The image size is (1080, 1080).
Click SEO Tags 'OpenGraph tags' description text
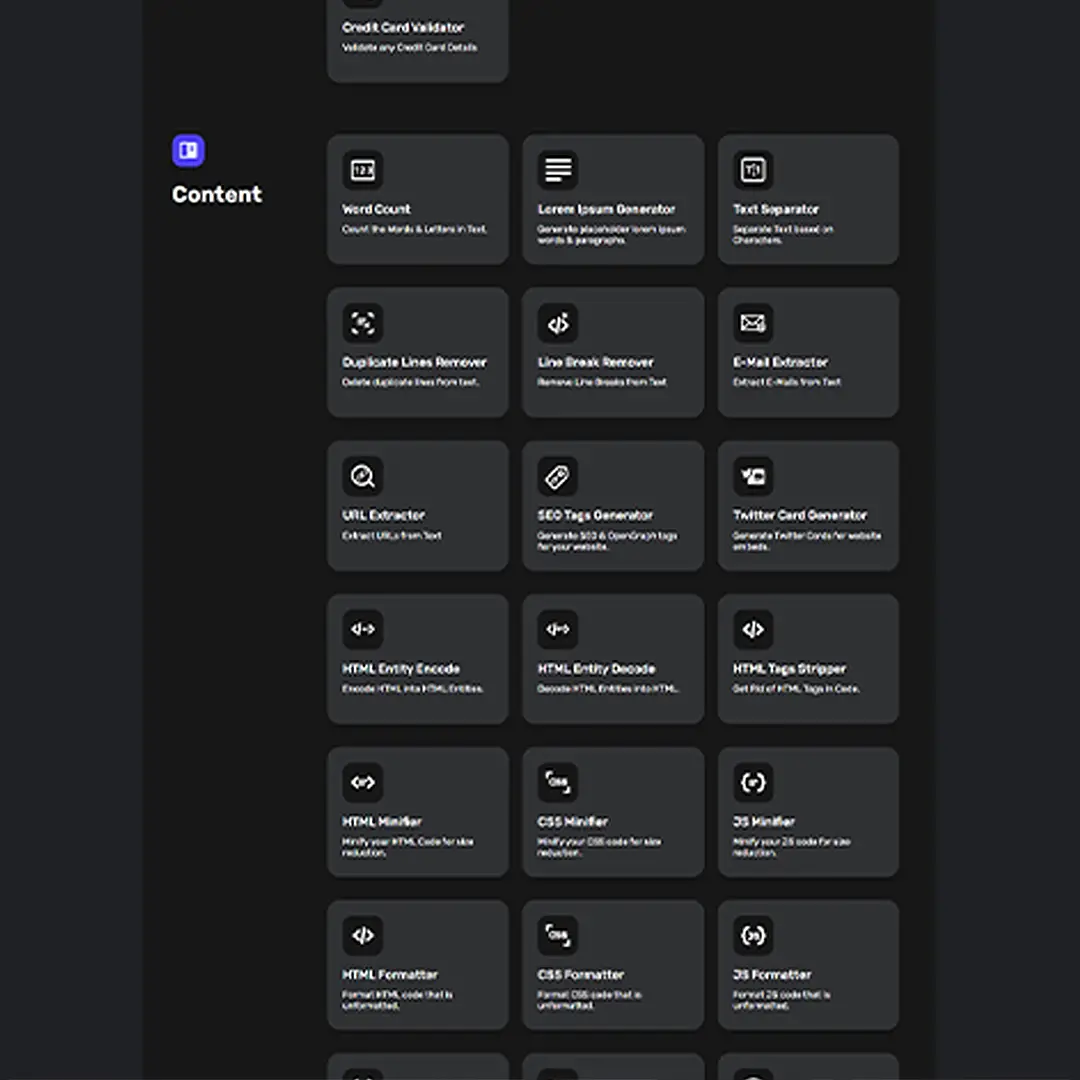608,541
